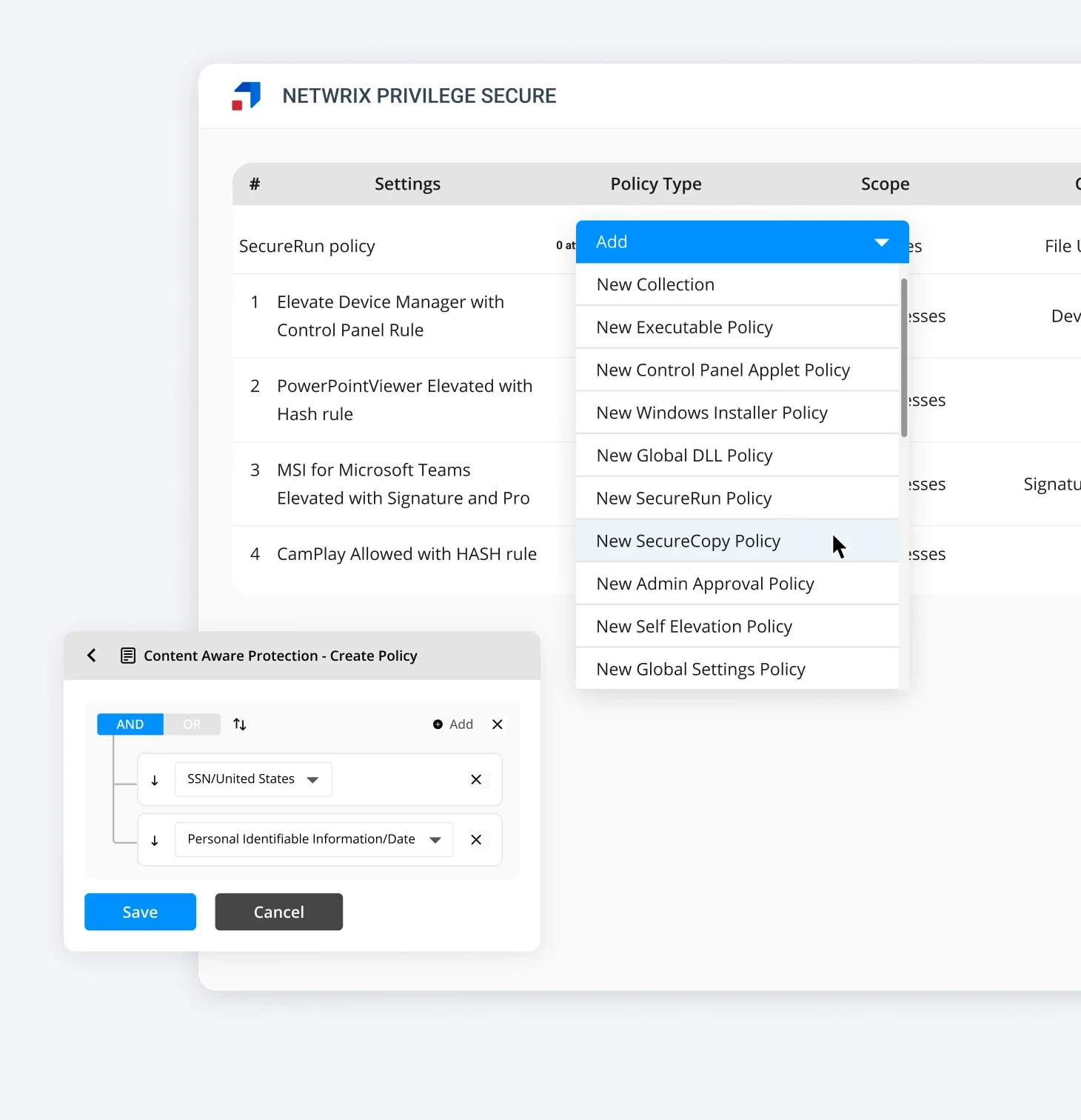Click the # column header
The image size is (1081, 1120).
(255, 184)
